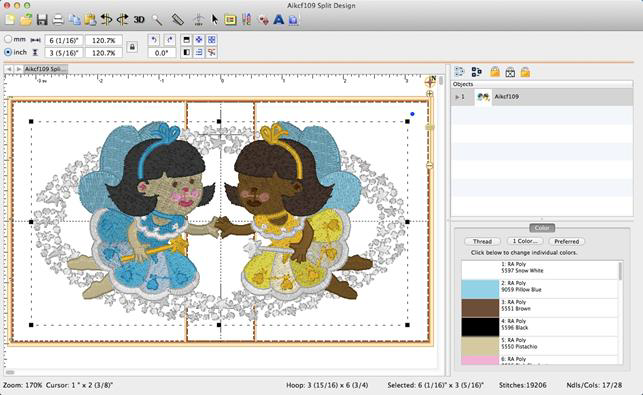The width and height of the screenshot is (643, 395).
Task: Collapse the Color panel header
Action: click(x=542, y=228)
